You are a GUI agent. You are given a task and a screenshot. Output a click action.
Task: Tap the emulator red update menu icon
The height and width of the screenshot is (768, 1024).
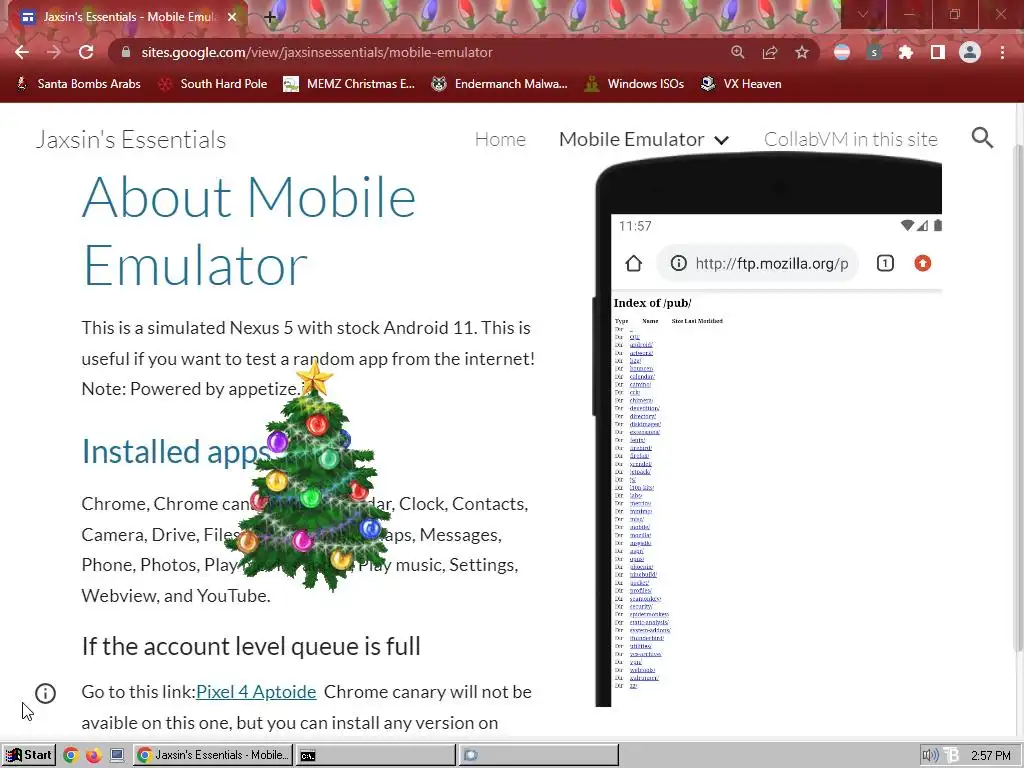pos(922,263)
